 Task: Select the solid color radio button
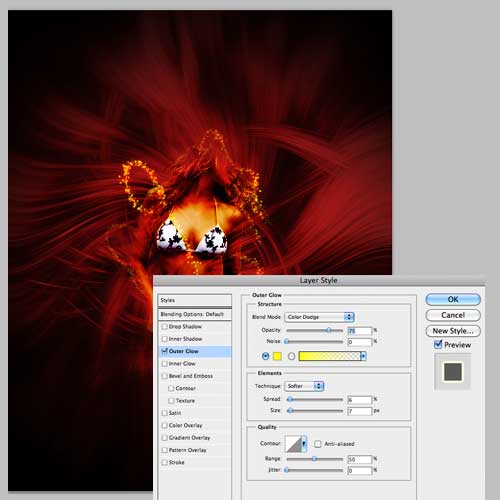(x=265, y=356)
